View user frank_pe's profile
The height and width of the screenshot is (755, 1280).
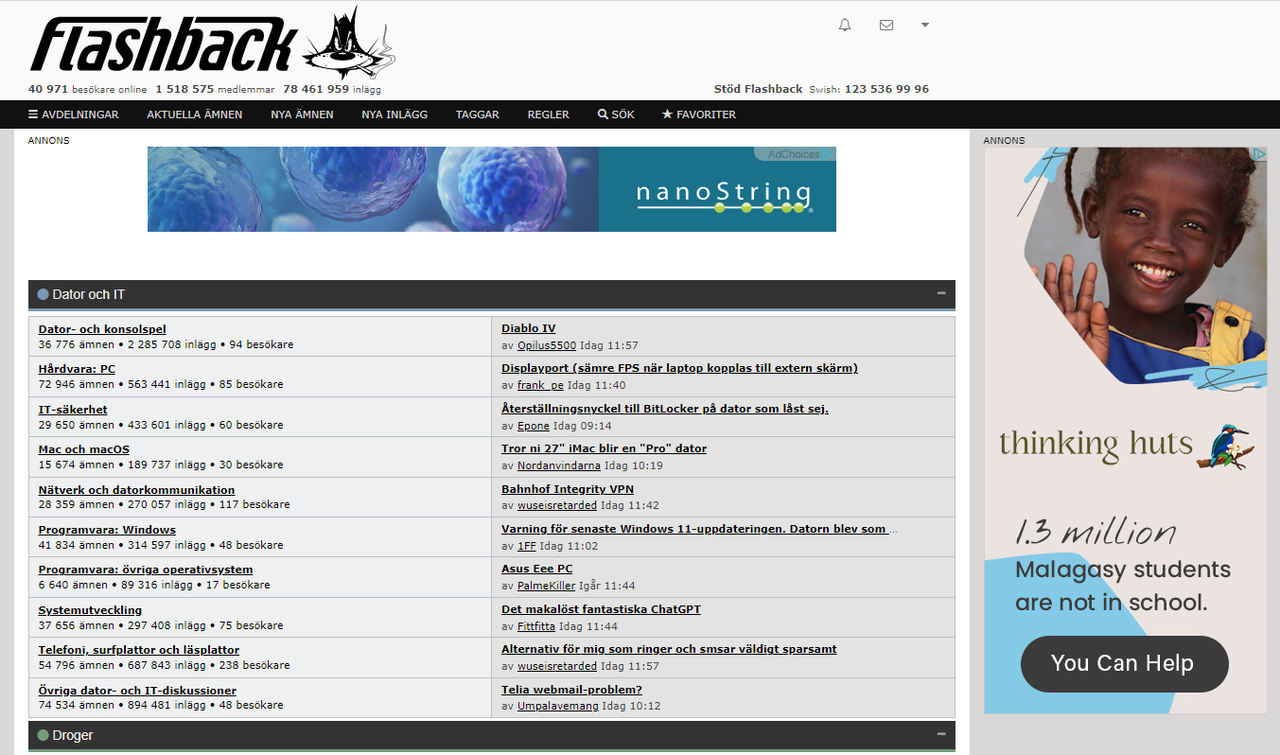click(541, 385)
